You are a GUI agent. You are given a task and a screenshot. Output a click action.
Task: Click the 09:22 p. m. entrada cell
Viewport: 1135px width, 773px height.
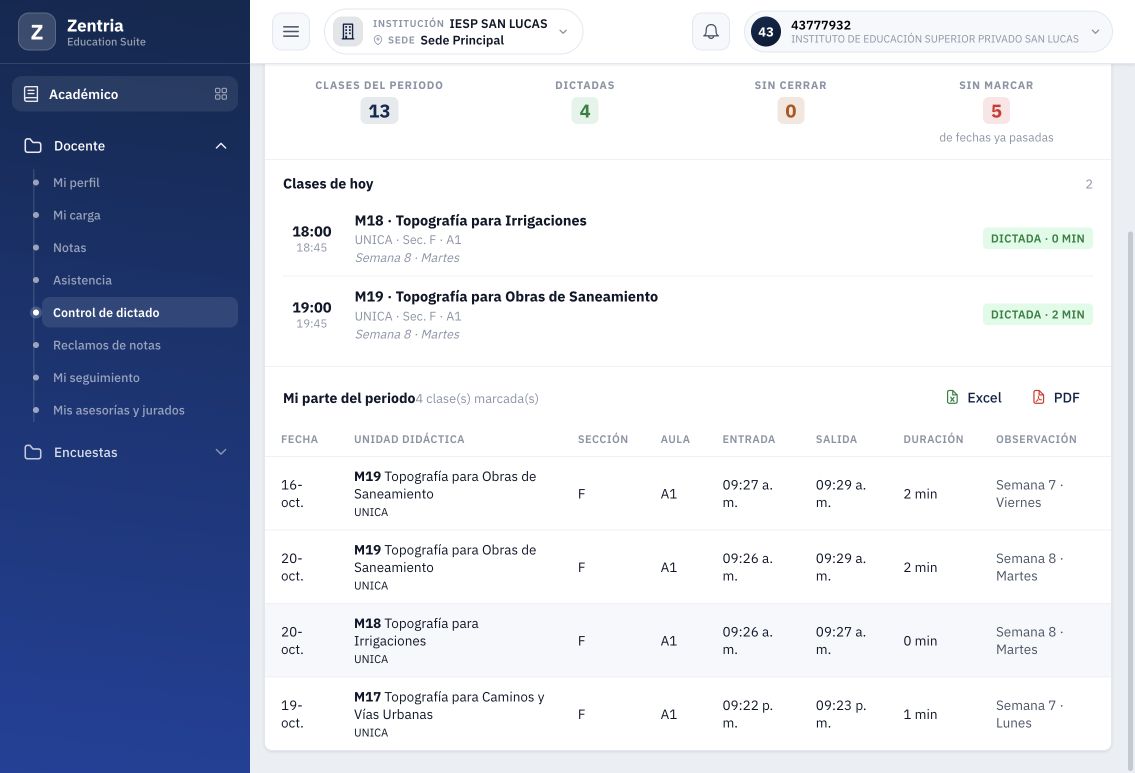(x=748, y=714)
